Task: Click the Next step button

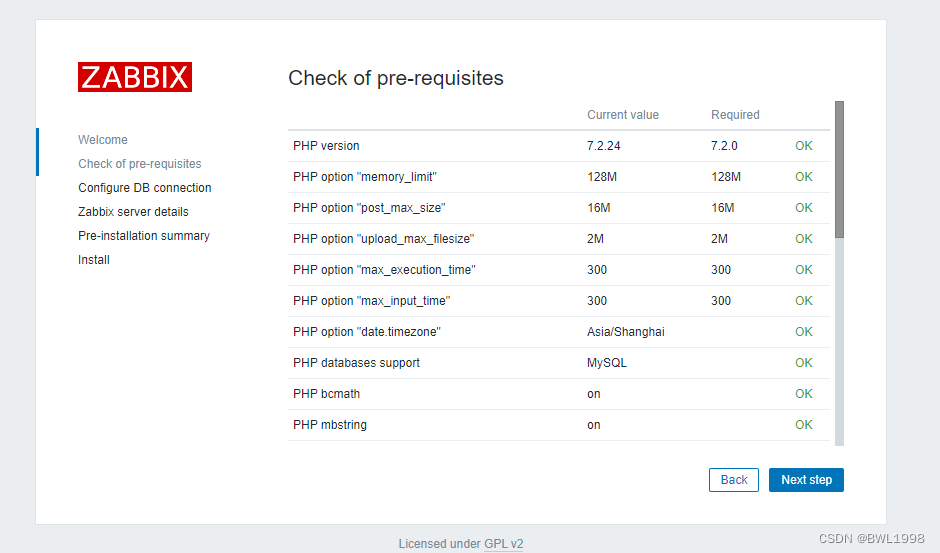Action: pos(806,480)
